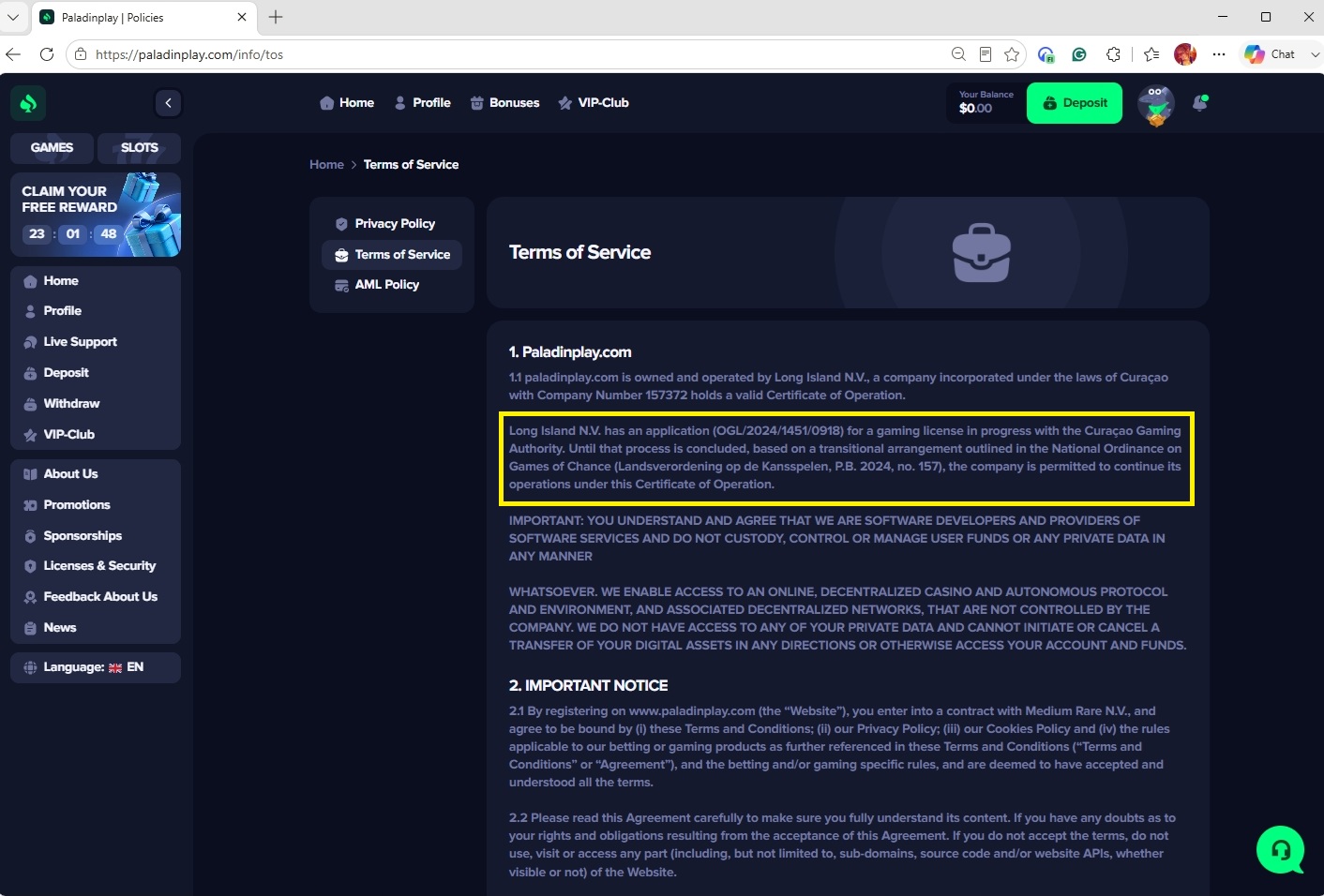Open the browser favorites list icon
The height and width of the screenshot is (896, 1324).
(x=1151, y=54)
